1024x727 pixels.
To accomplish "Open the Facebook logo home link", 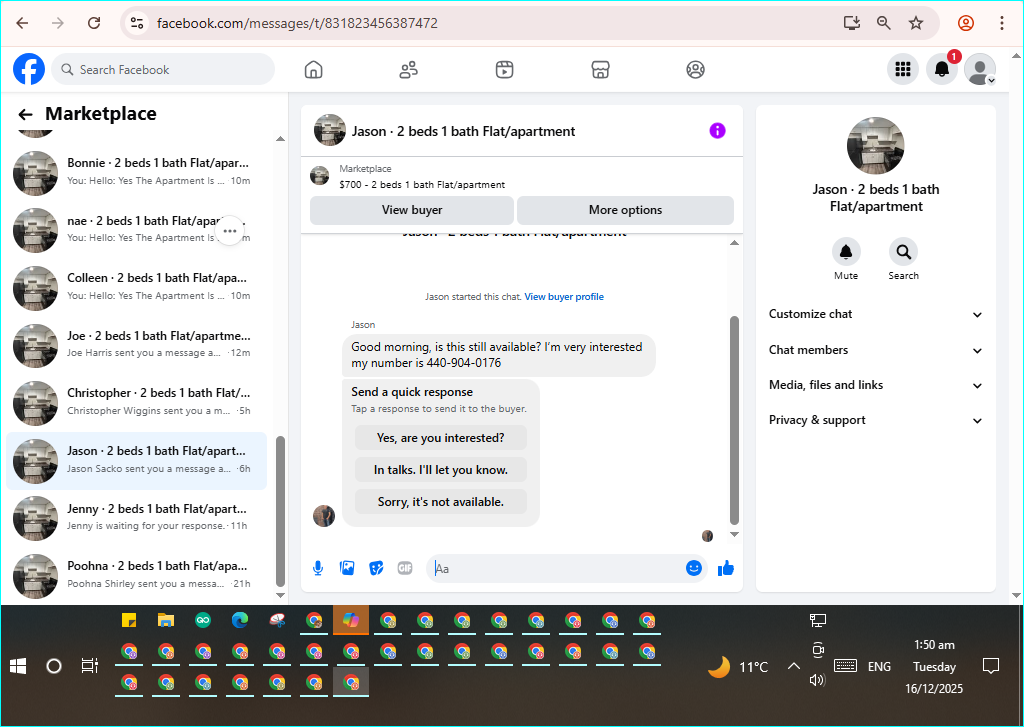I will coord(29,69).
